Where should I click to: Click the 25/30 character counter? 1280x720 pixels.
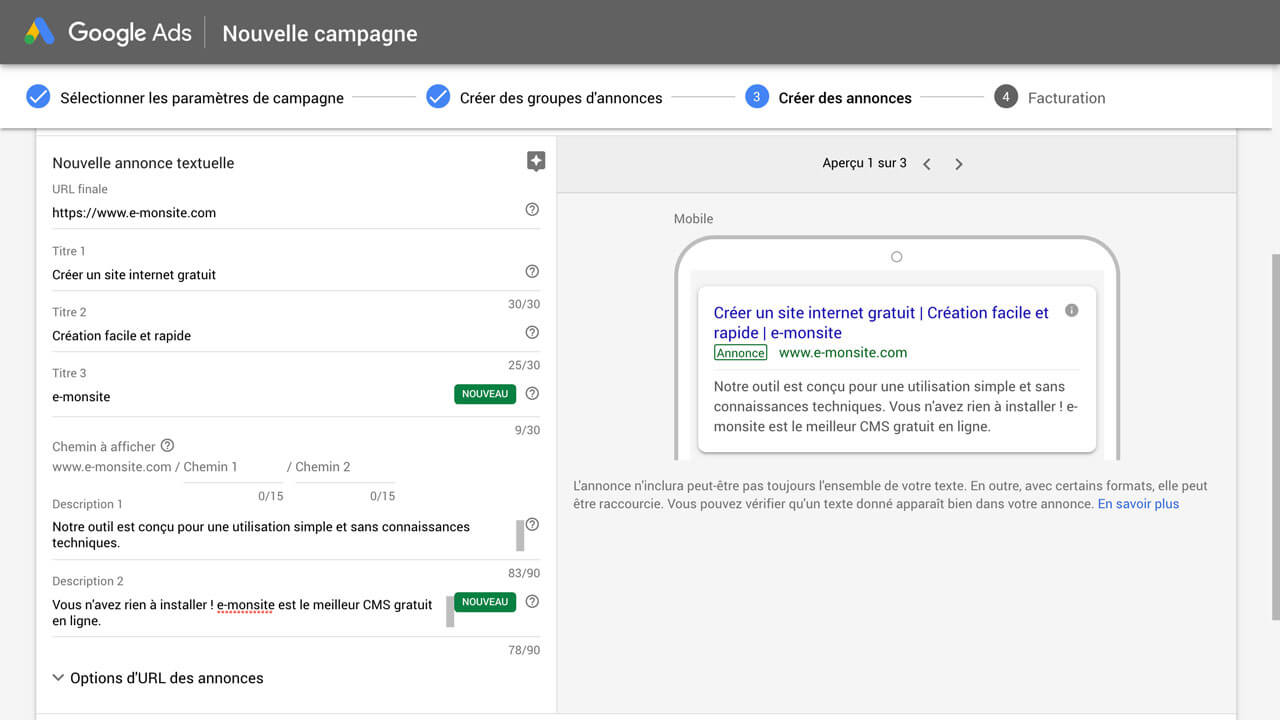(x=524, y=365)
